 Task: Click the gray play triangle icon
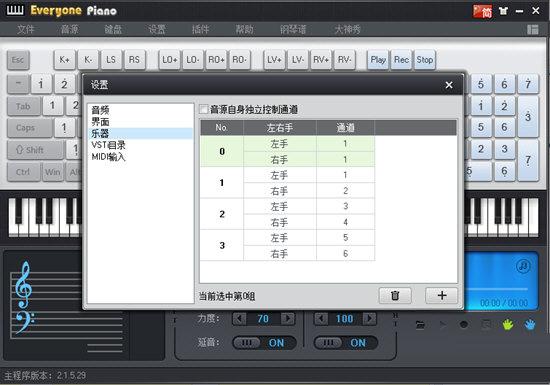(443, 325)
